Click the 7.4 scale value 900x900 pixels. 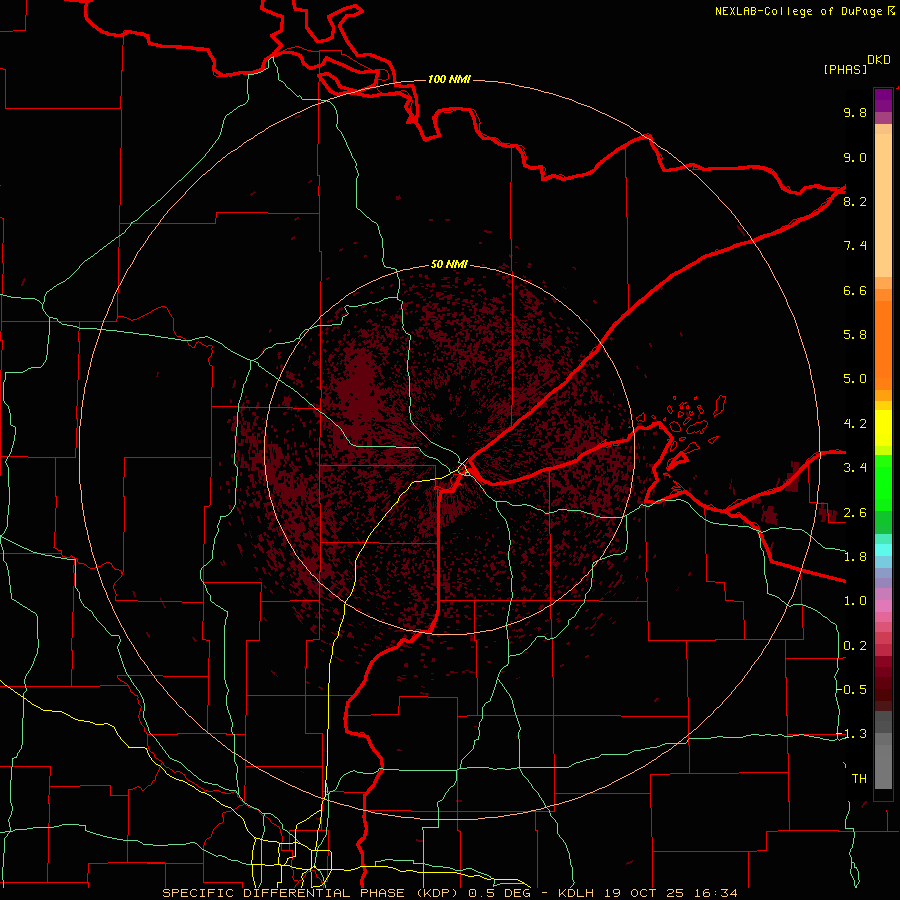tap(855, 246)
